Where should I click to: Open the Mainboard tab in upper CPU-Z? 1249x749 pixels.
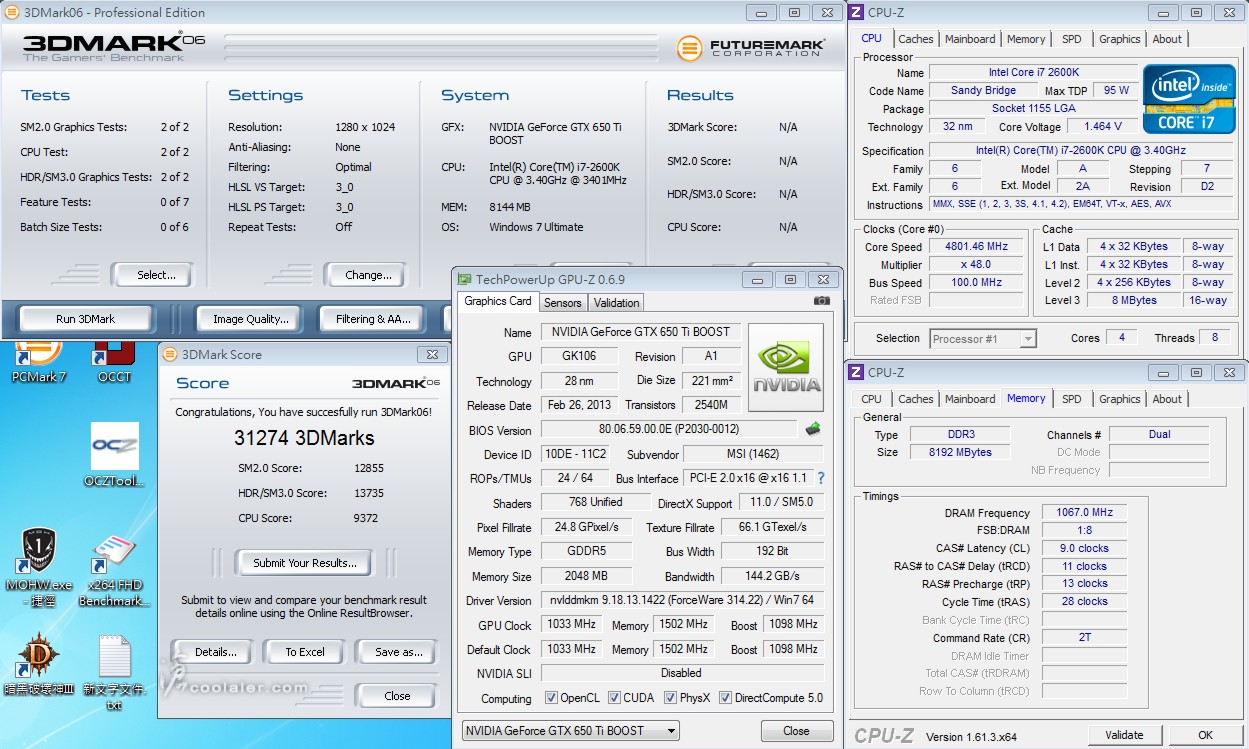point(970,39)
